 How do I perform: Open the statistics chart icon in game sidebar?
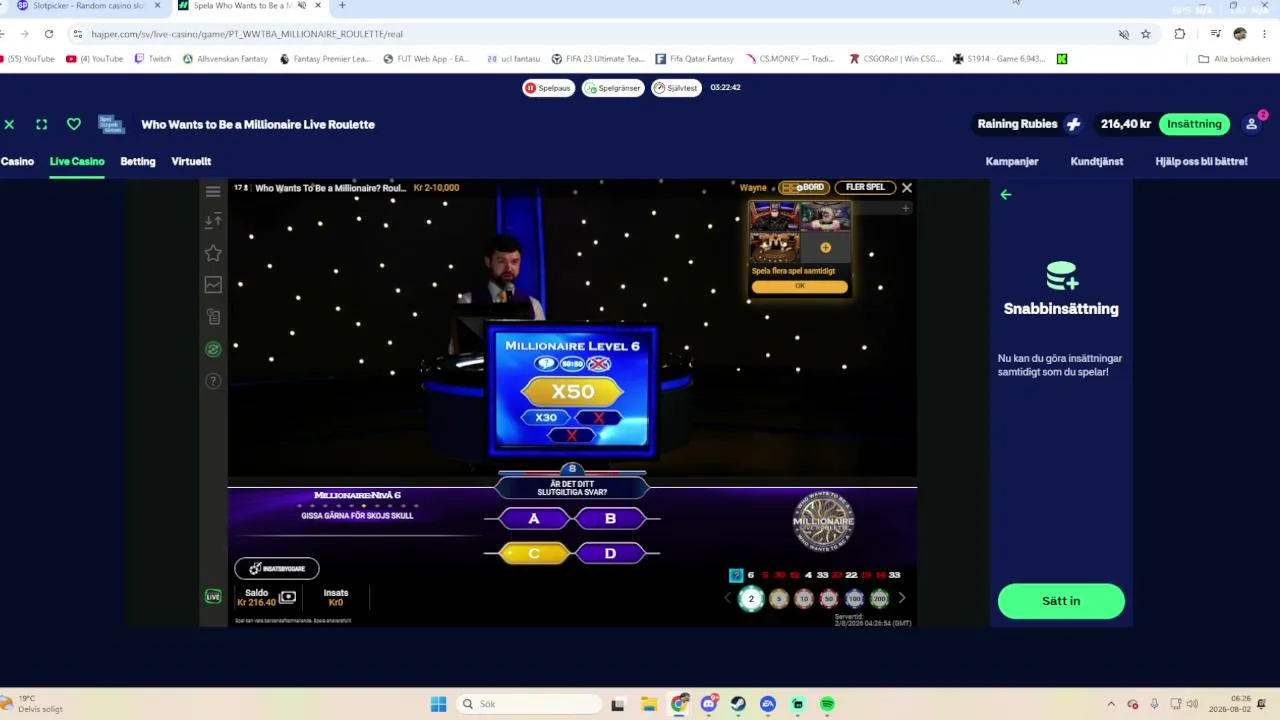pyautogui.click(x=213, y=285)
